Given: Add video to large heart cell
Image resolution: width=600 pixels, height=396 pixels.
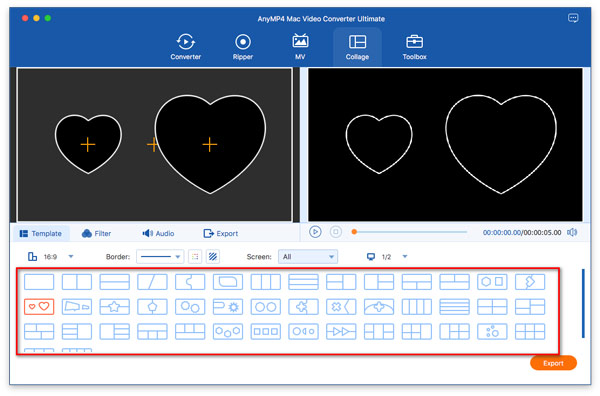Looking at the screenshot, I should 210,145.
